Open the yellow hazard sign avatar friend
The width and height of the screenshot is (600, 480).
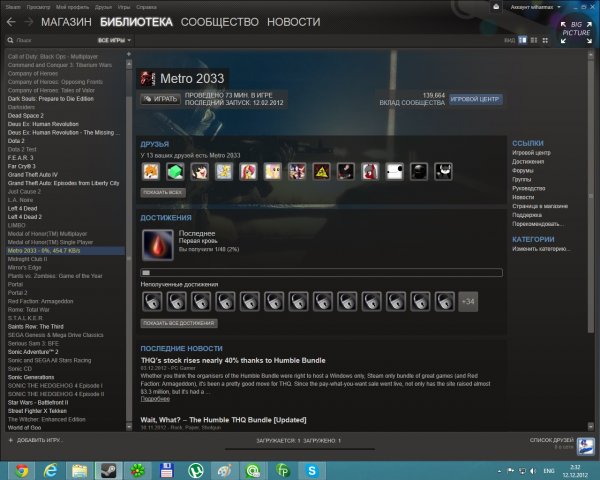321,171
